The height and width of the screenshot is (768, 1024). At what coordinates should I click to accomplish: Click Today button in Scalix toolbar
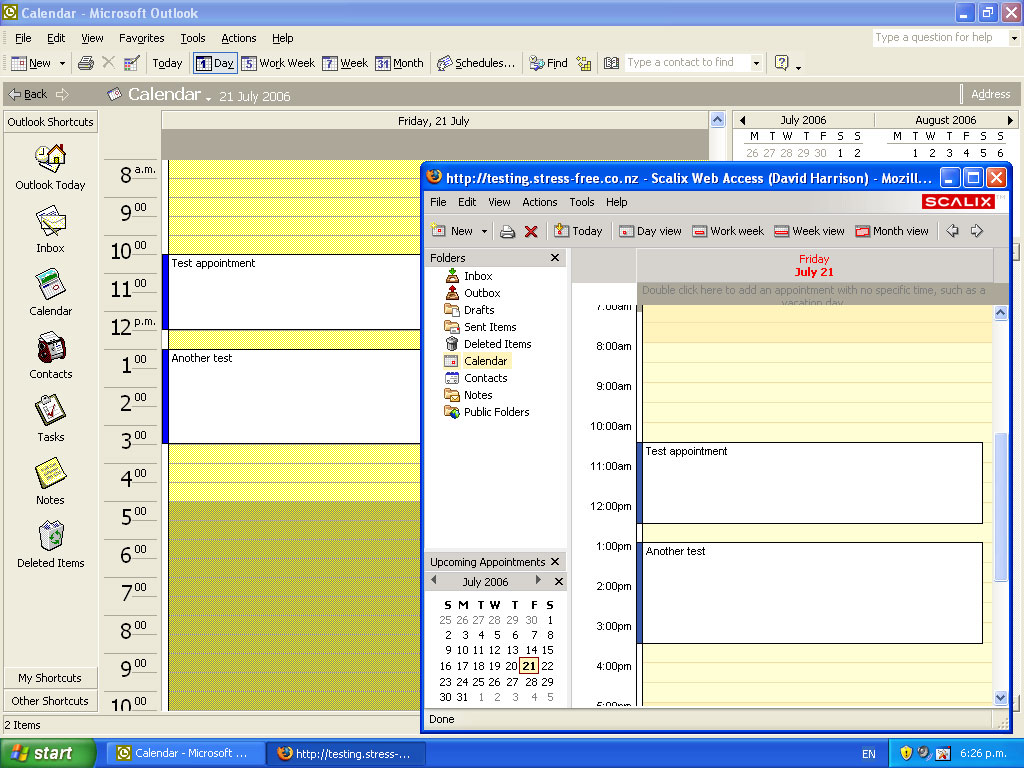coord(578,231)
